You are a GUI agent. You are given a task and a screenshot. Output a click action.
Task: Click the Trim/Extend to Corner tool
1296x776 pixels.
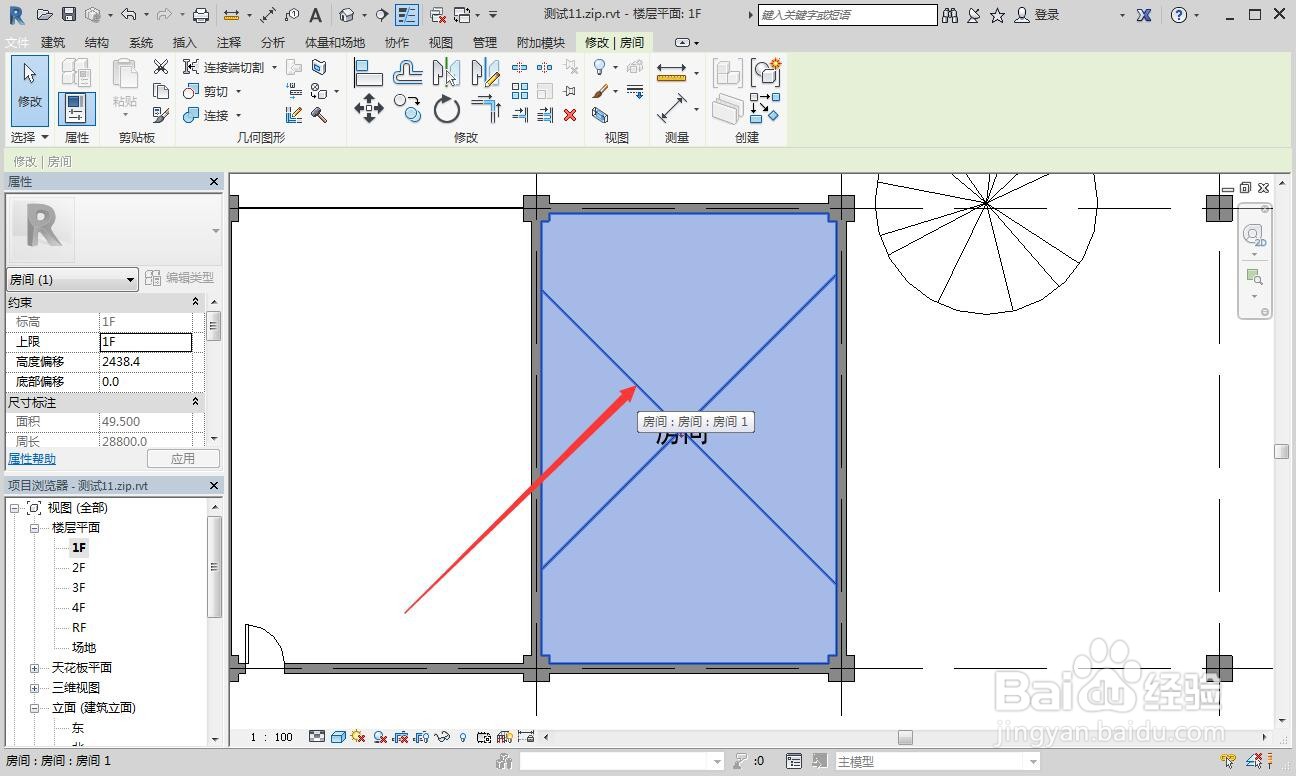[x=485, y=108]
